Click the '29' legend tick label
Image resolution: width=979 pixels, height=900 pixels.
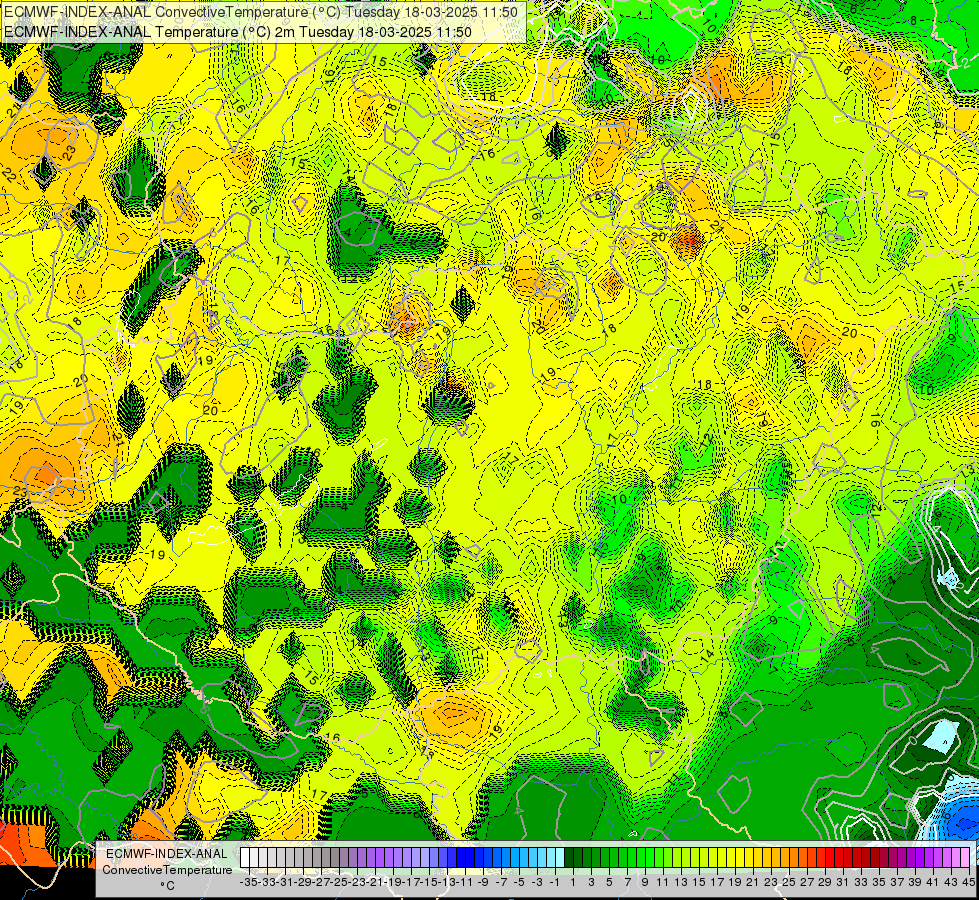825,882
